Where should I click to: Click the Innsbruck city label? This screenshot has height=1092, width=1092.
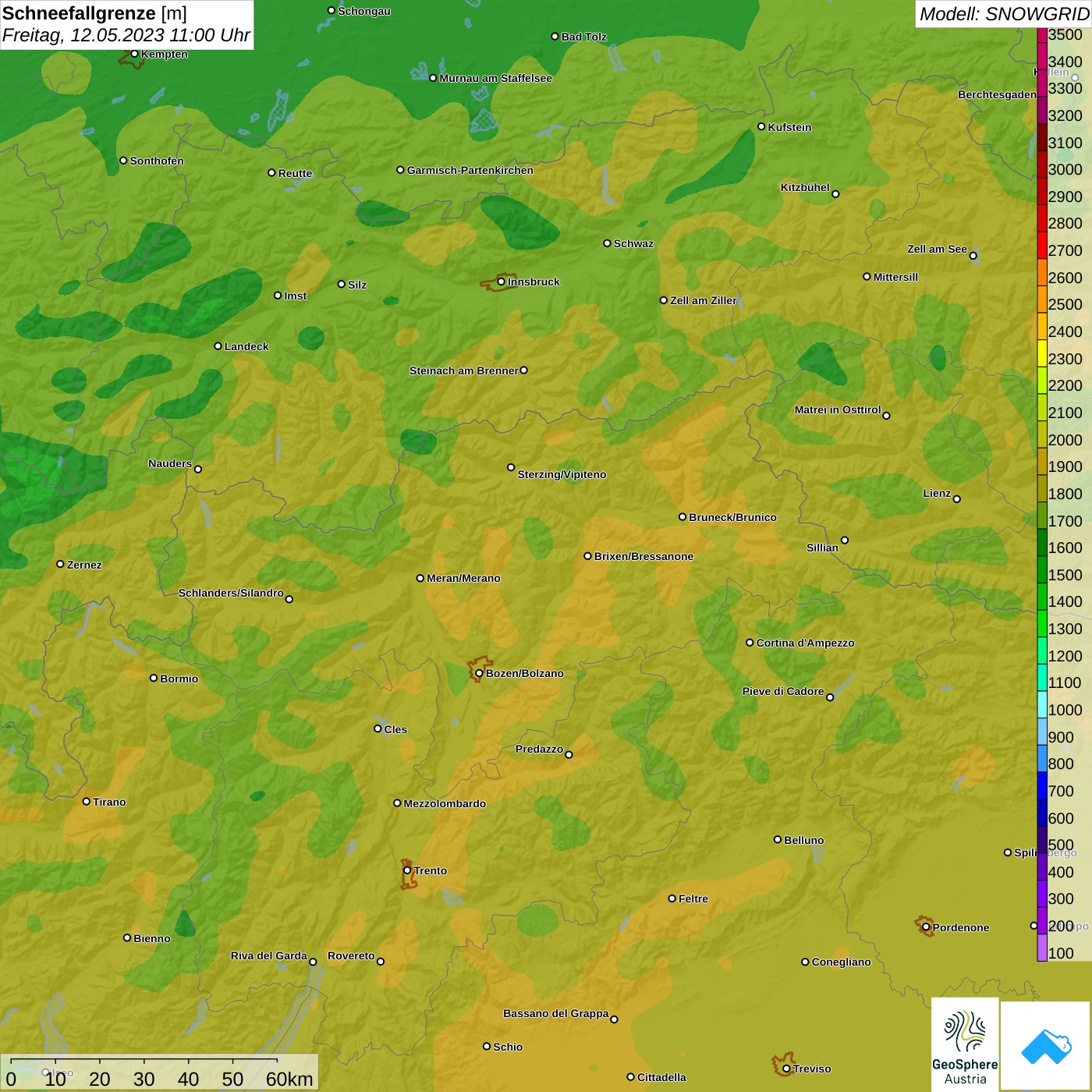(534, 282)
